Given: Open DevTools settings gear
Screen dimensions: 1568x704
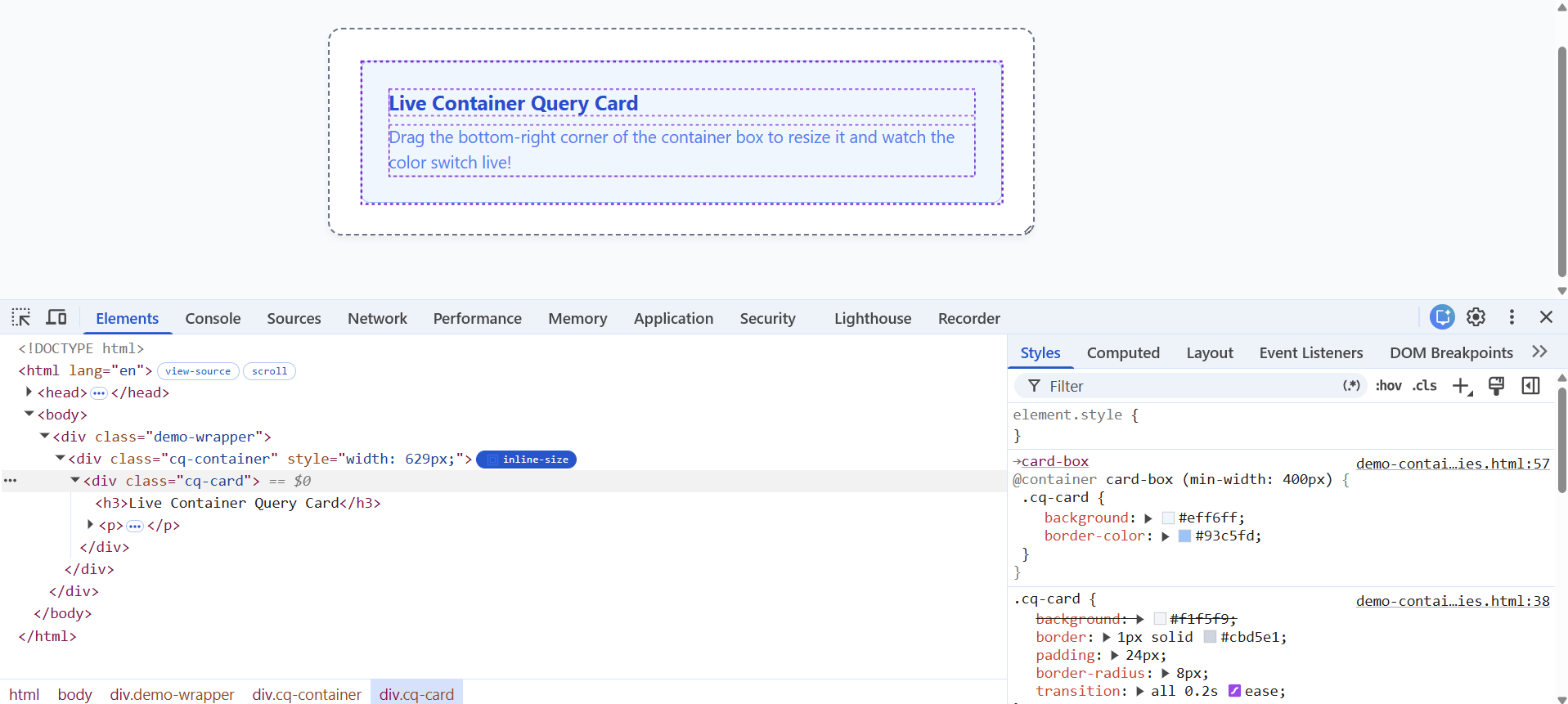Looking at the screenshot, I should point(1476,317).
